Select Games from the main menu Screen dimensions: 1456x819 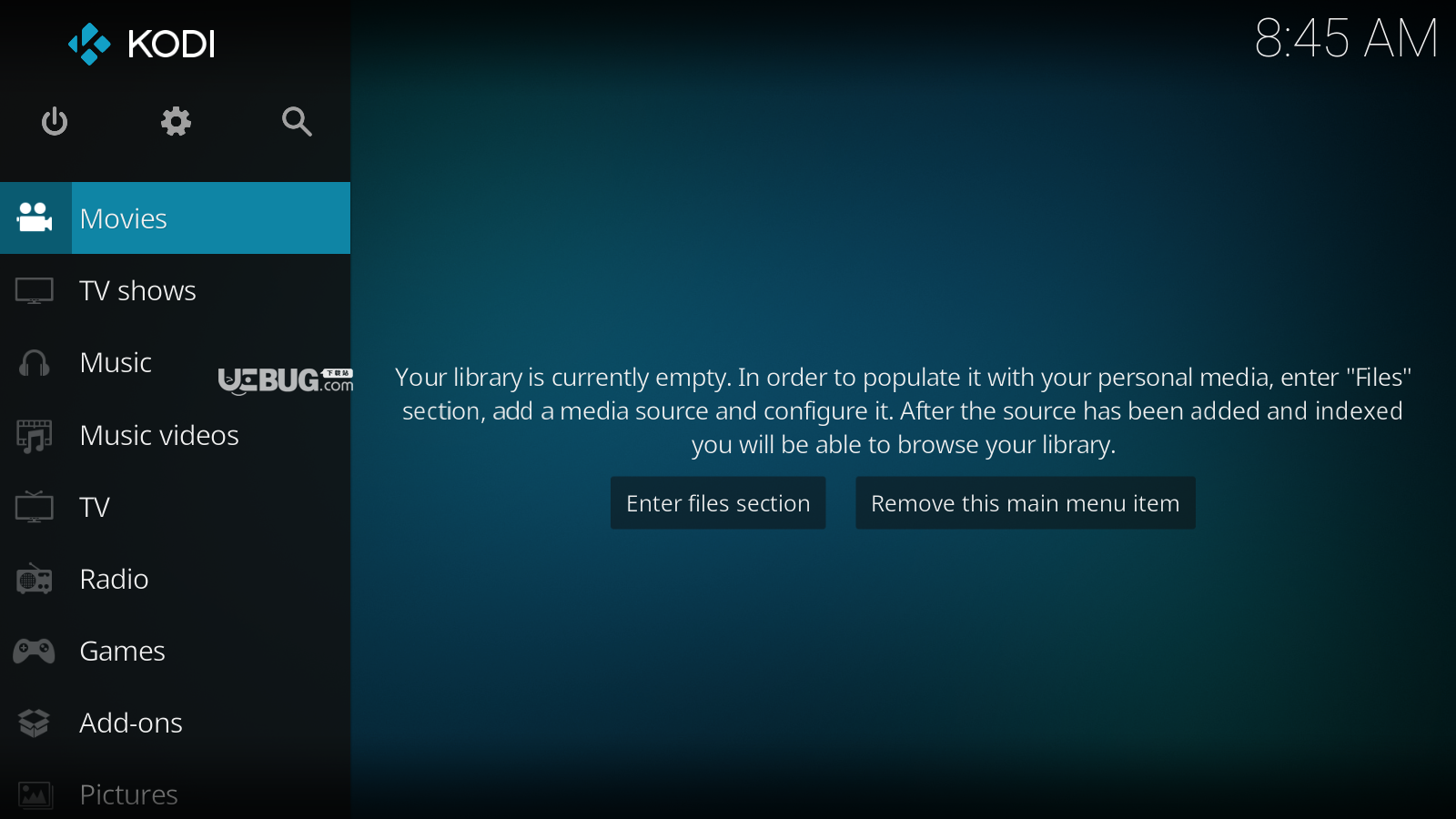tap(122, 652)
